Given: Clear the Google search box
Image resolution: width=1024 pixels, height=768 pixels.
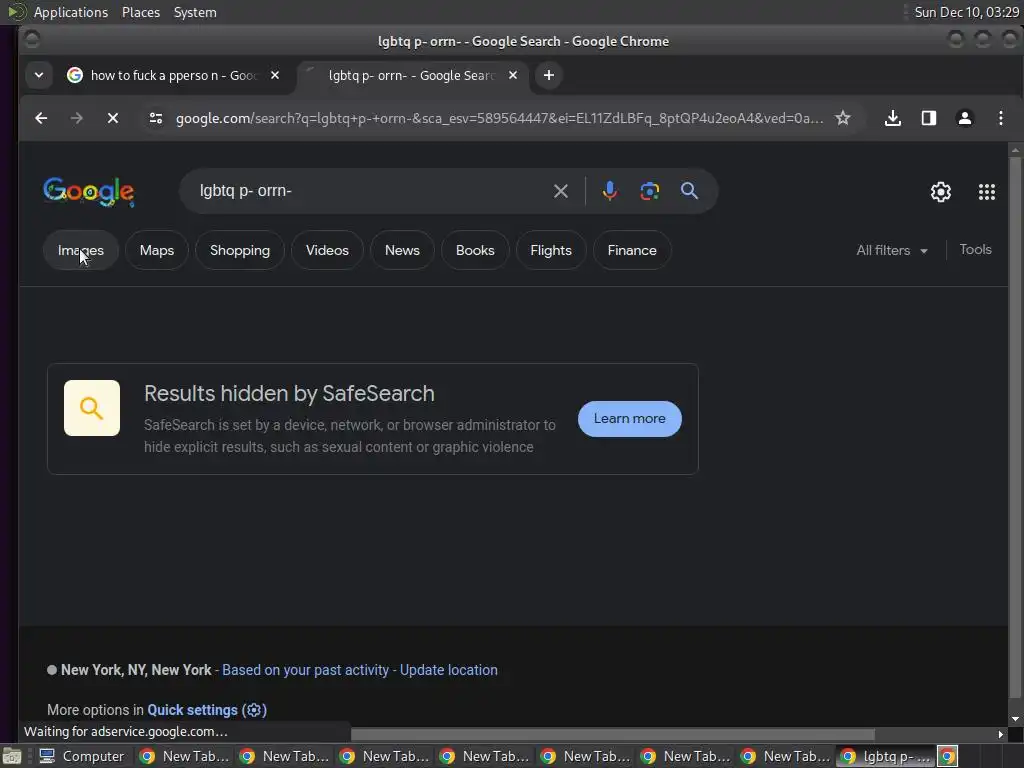Looking at the screenshot, I should tap(560, 191).
